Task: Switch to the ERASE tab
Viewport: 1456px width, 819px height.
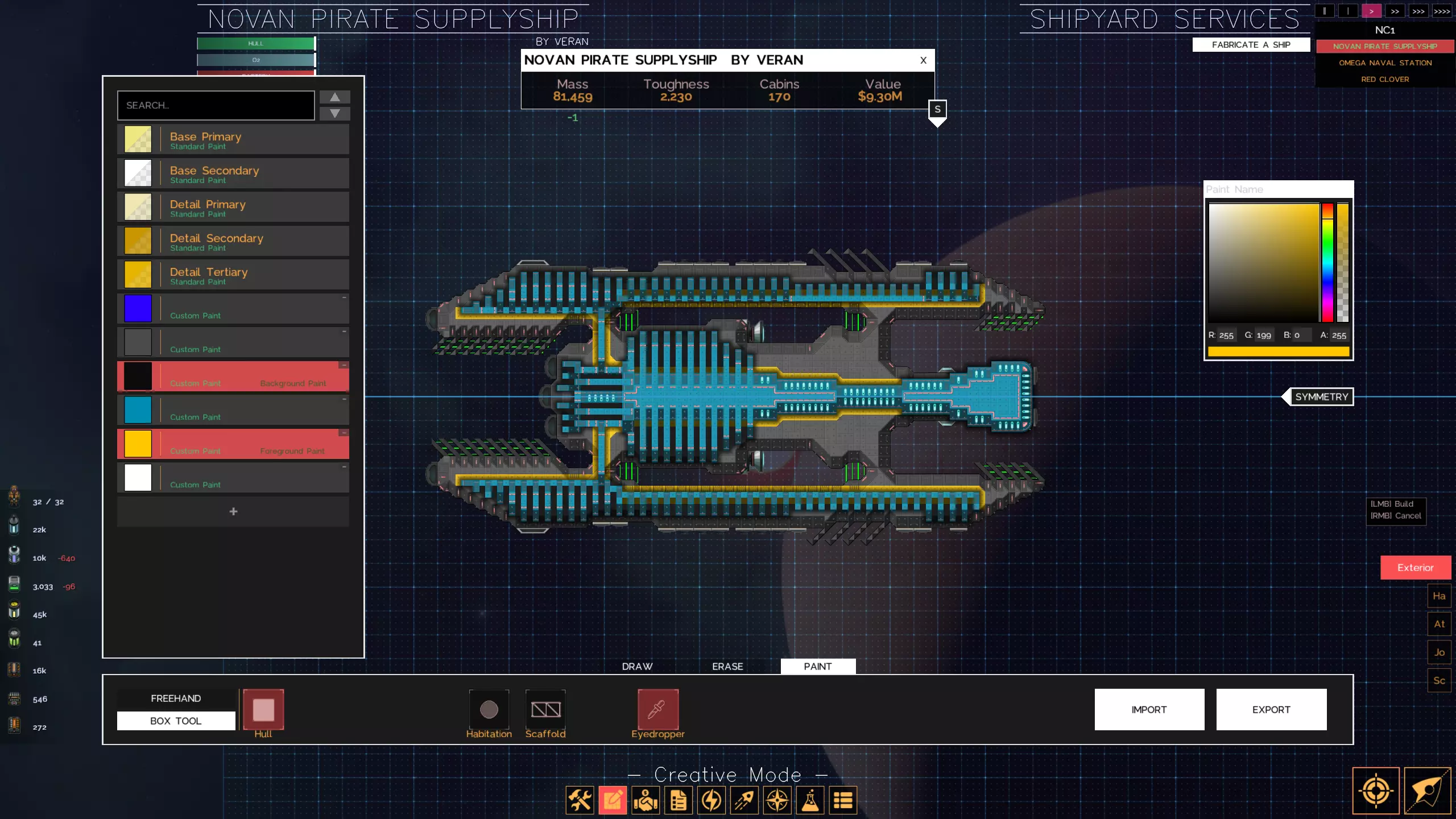Action: pos(727,667)
